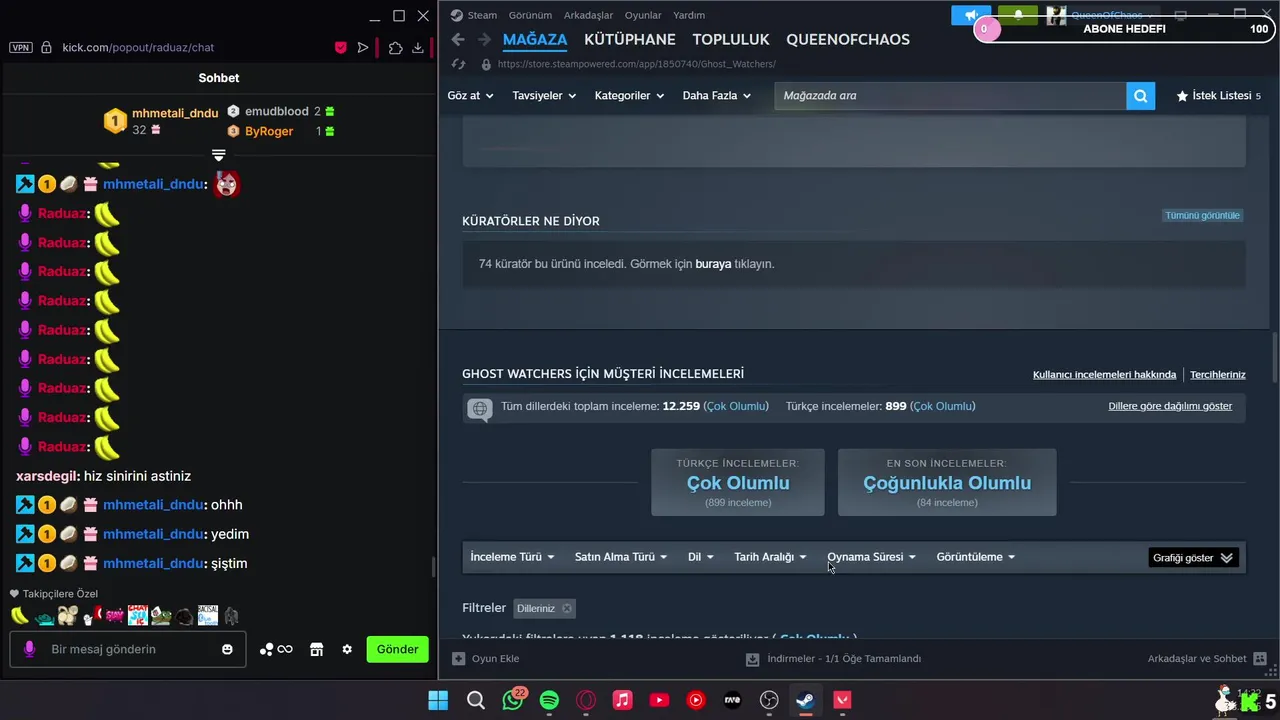
Task: Open the İstek Listesi wishlist
Action: (1219, 96)
